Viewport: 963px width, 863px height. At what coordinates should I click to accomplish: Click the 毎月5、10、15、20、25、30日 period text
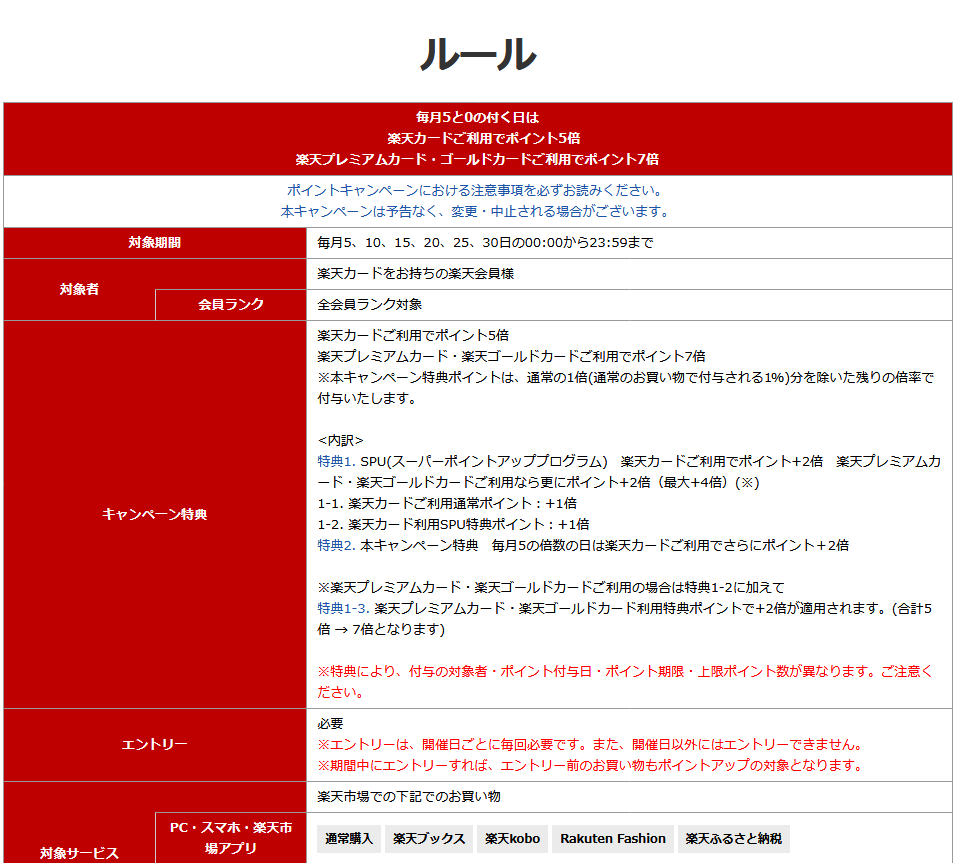(x=485, y=243)
